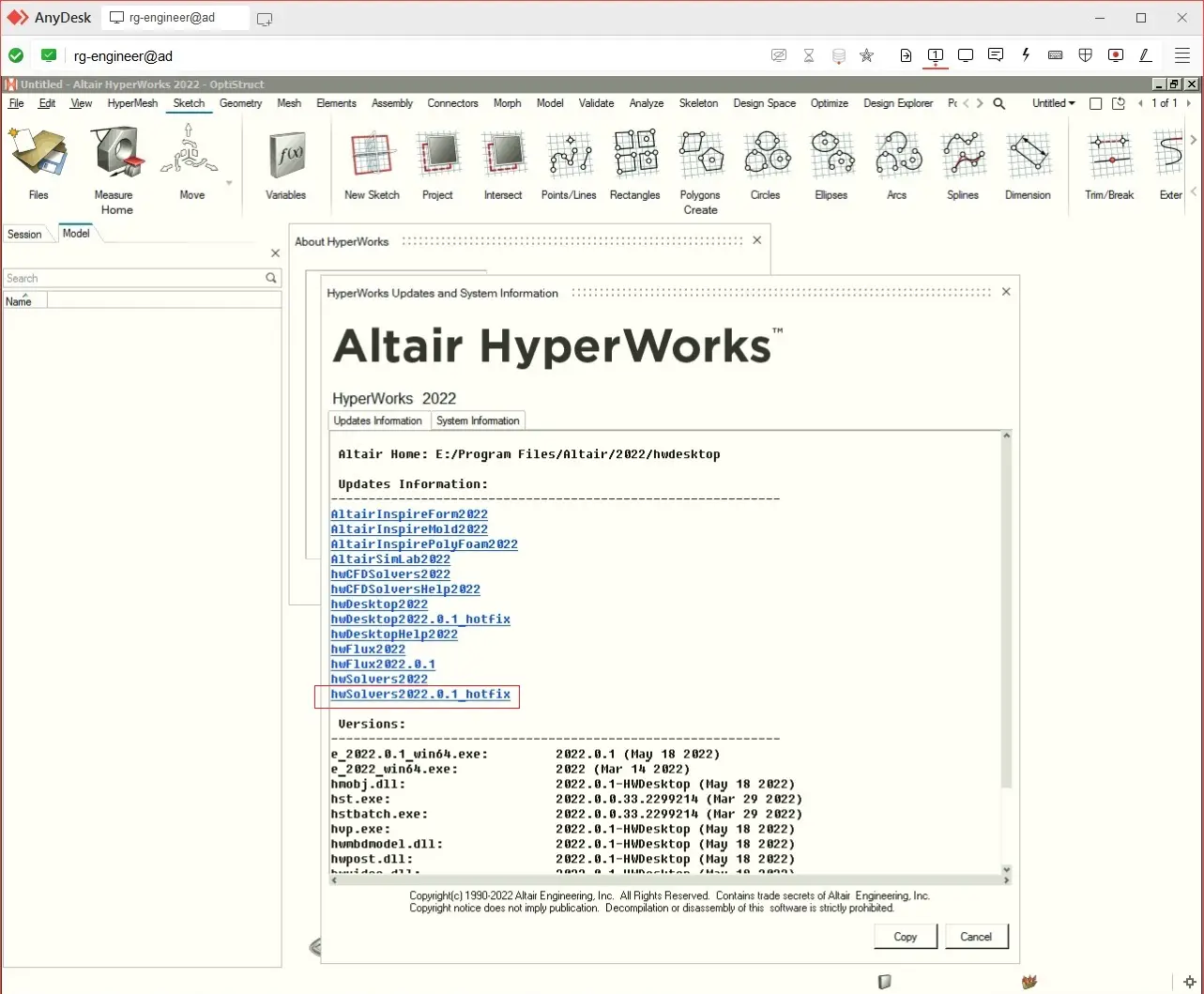This screenshot has width=1204, height=994.
Task: Open the hwDesktop2022.0.1_hotfix link
Action: click(x=420, y=619)
